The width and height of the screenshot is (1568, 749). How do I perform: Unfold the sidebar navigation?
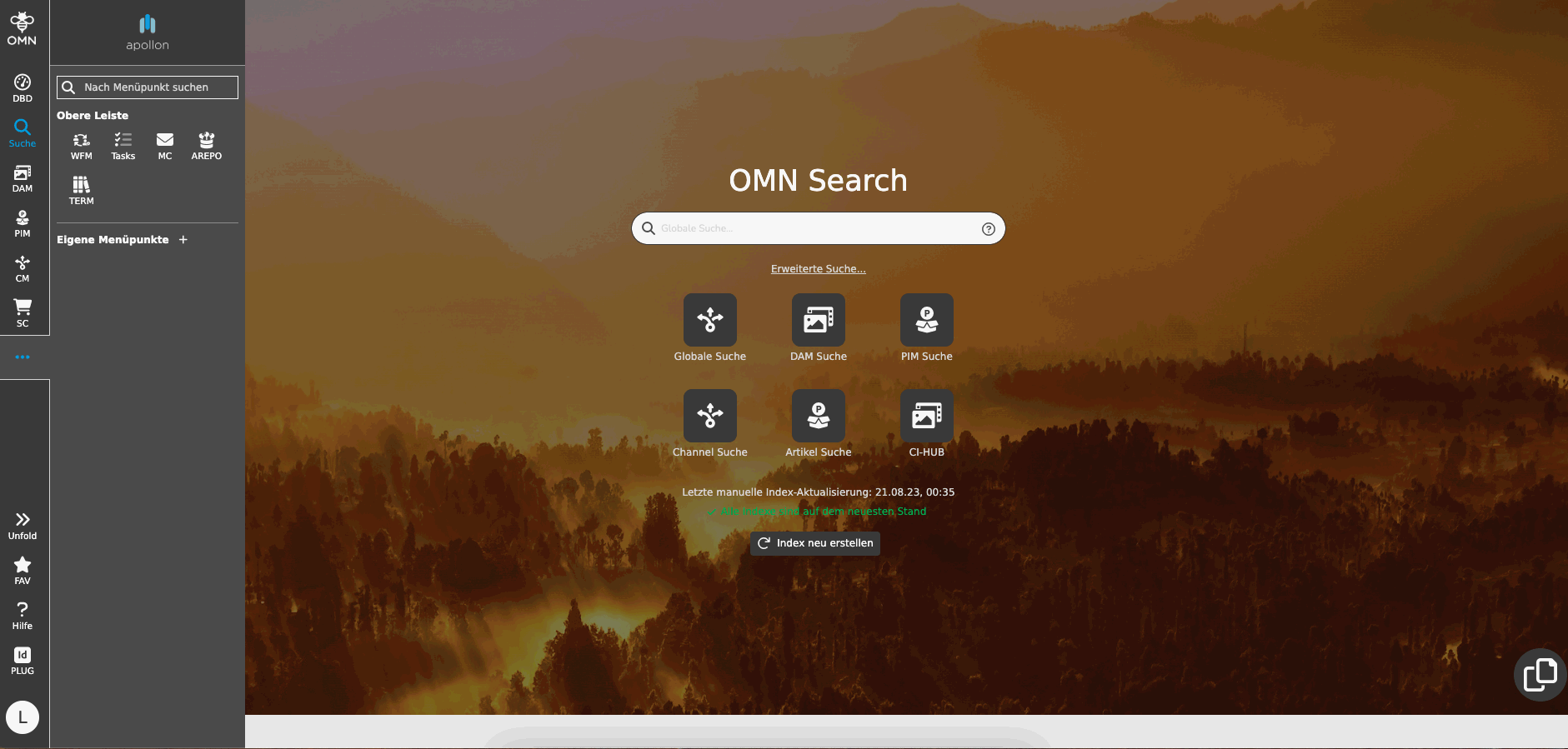coord(23,526)
